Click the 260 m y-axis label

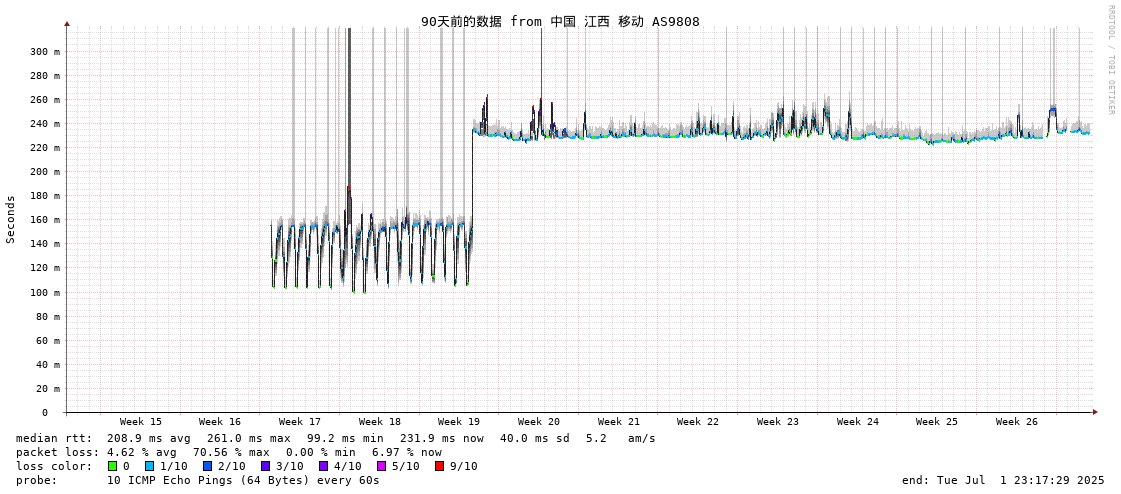pyautogui.click(x=45, y=100)
